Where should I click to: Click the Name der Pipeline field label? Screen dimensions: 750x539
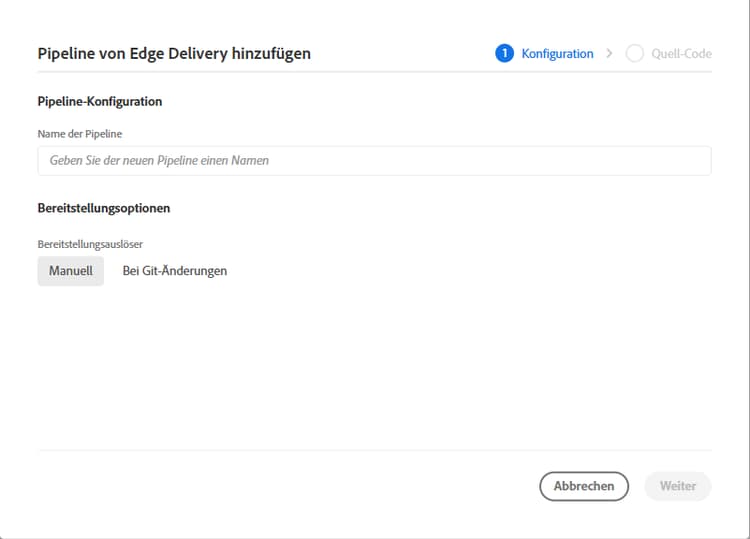[80, 133]
